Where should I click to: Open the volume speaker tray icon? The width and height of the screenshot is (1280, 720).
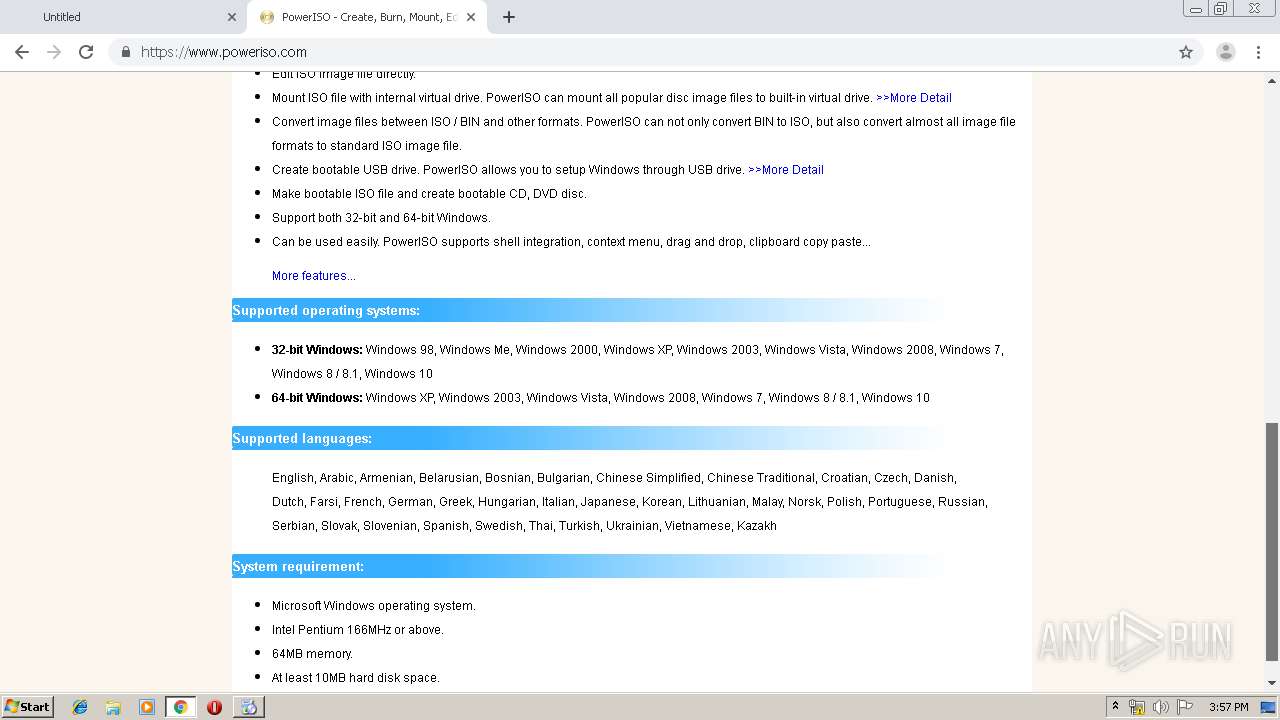tap(1161, 707)
